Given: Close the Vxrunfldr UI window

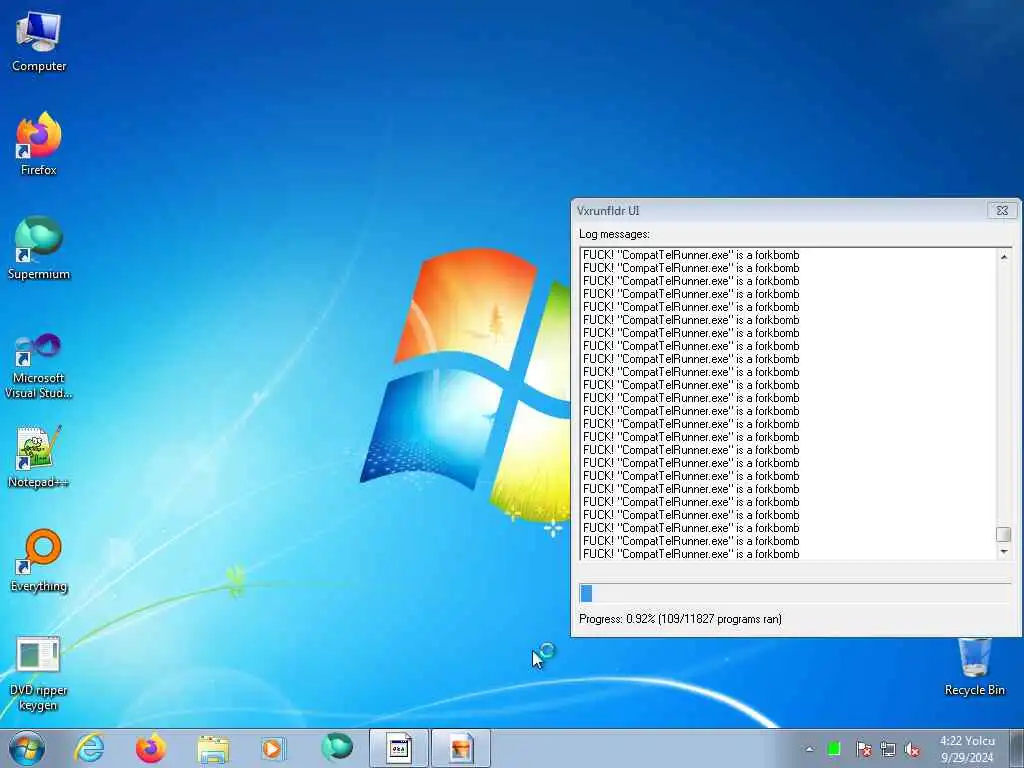Looking at the screenshot, I should (x=1002, y=210).
